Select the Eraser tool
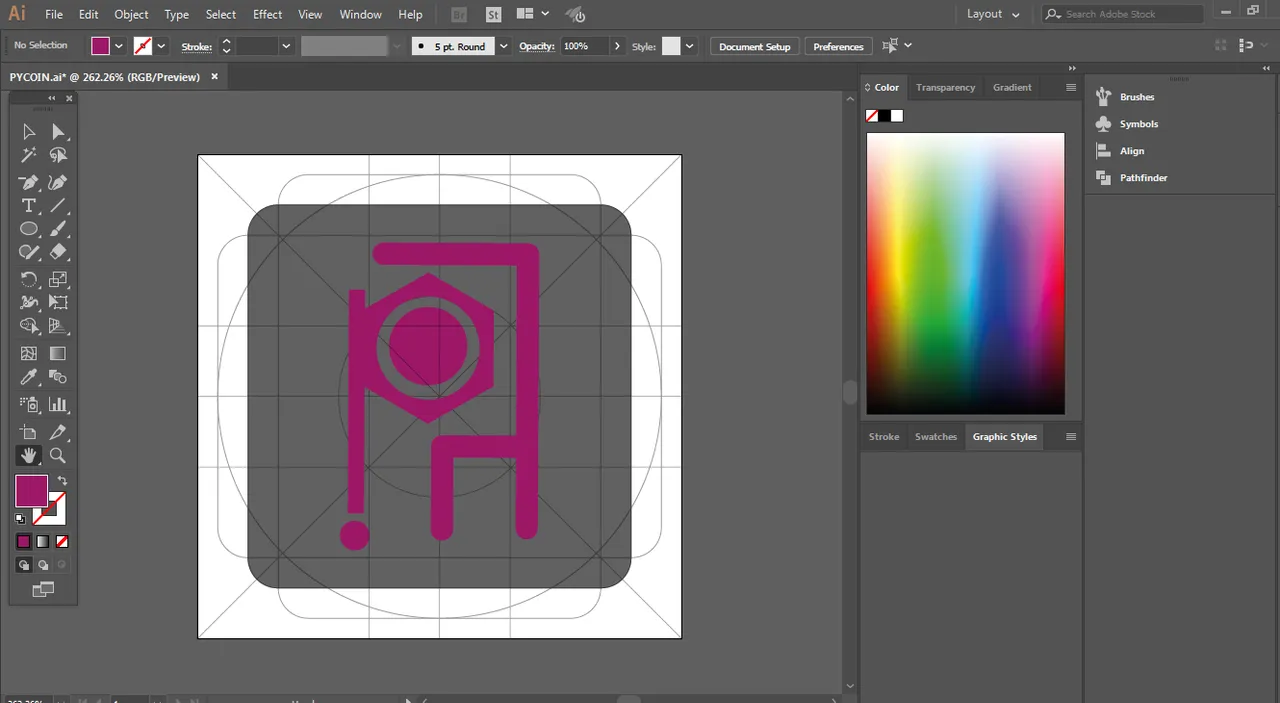Screen dimensions: 1280x703 coord(58,252)
